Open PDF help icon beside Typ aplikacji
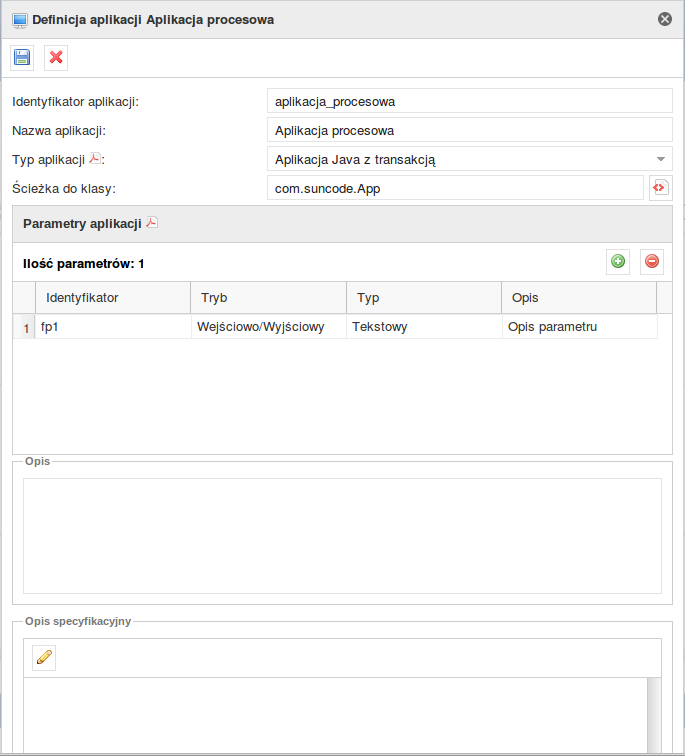 (95, 158)
